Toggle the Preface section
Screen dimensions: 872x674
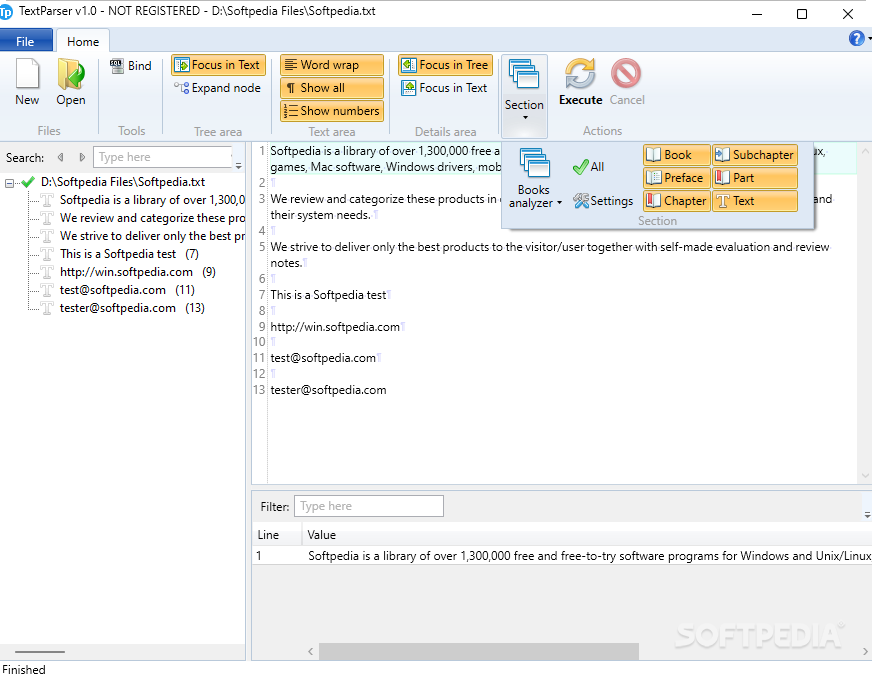[677, 178]
